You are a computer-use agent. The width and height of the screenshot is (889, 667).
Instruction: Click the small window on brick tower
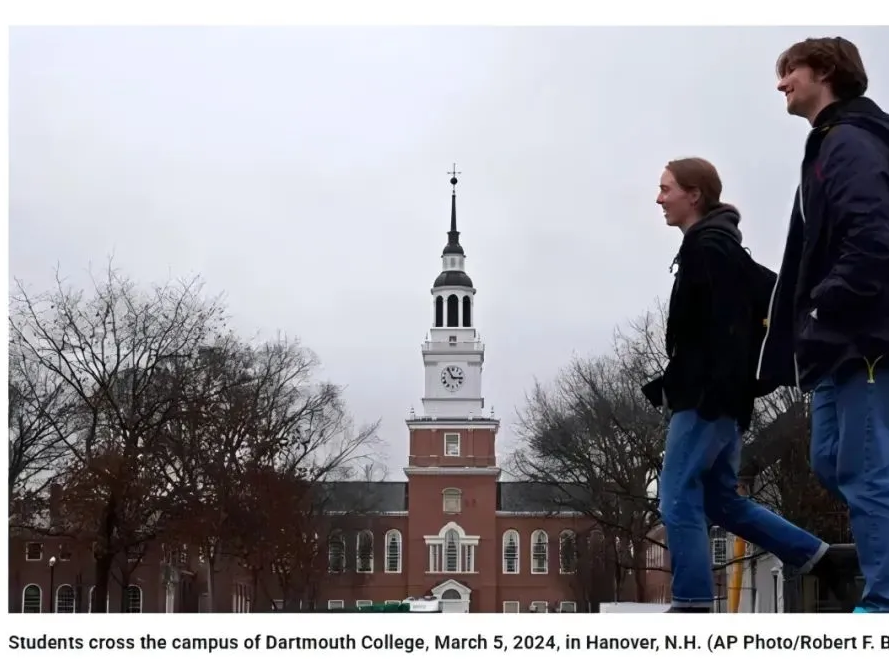click(x=452, y=445)
